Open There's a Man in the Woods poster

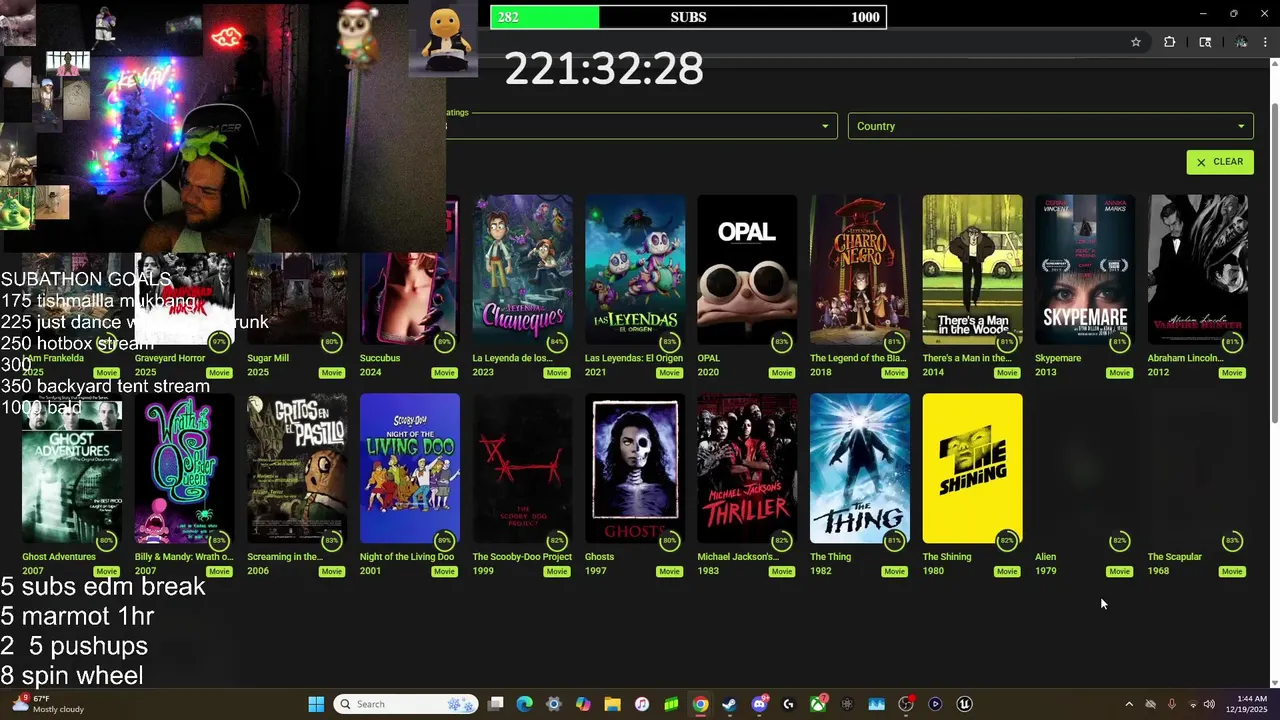click(x=972, y=270)
